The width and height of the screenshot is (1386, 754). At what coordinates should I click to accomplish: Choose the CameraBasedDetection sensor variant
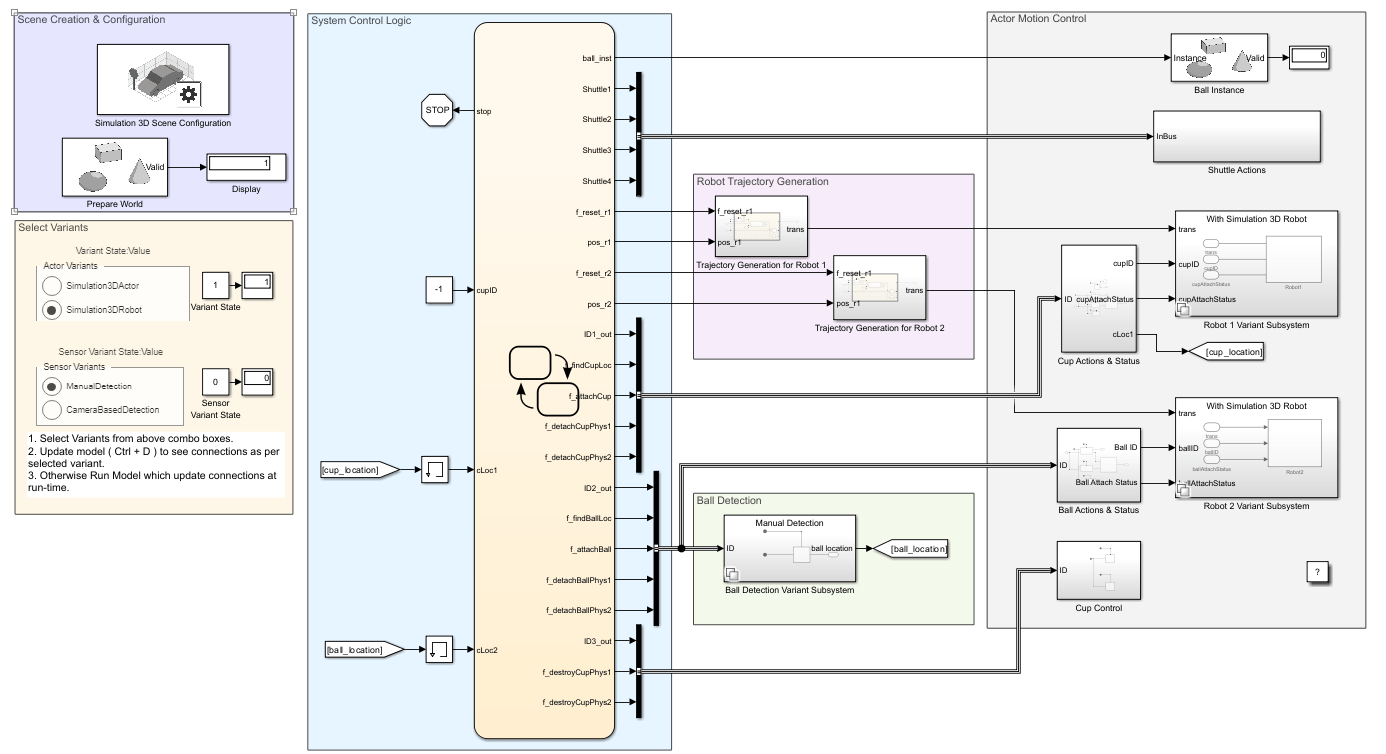(x=51, y=410)
